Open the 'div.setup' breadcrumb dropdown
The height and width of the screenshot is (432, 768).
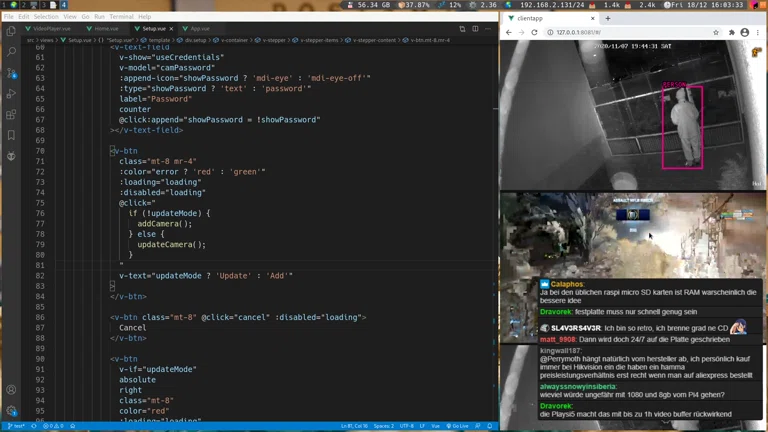pos(192,40)
